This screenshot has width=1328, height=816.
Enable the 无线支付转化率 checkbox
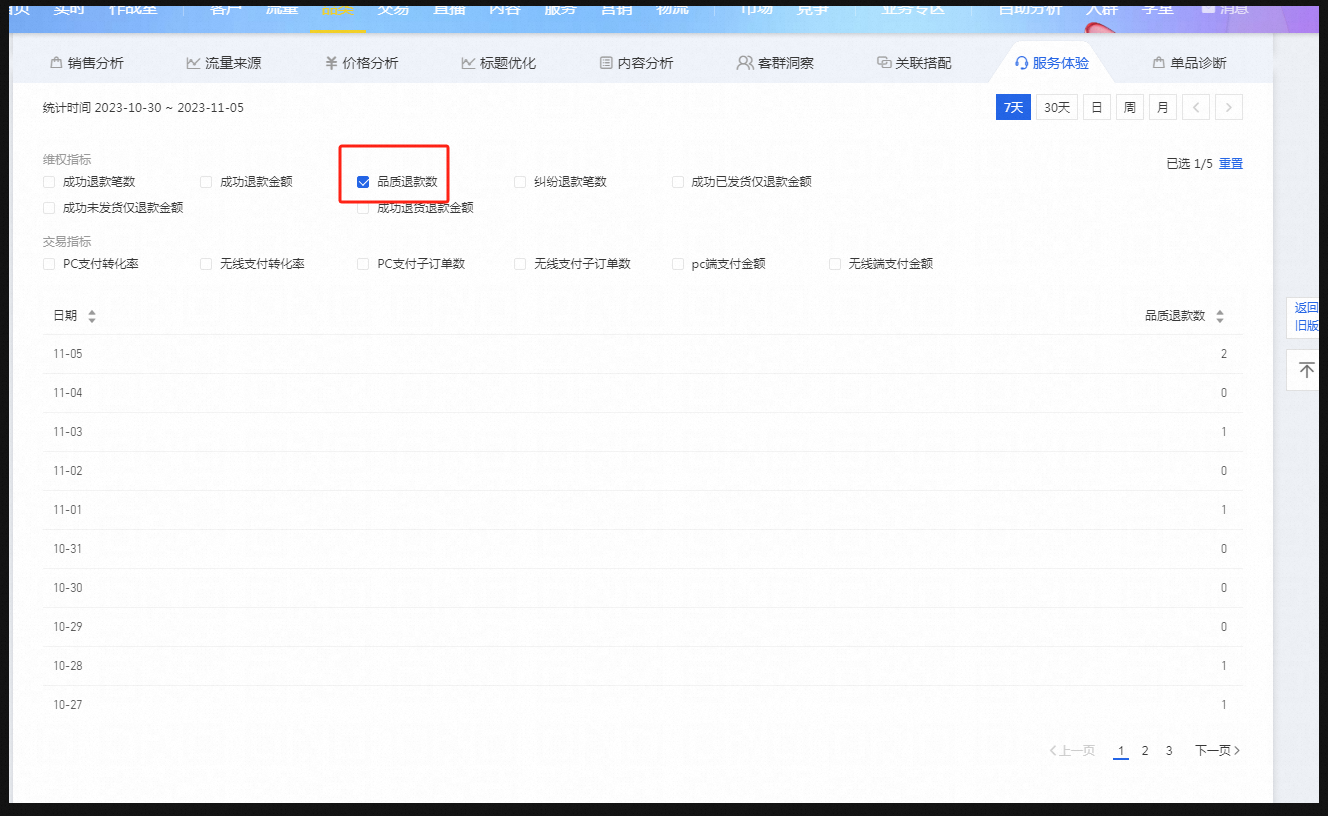[206, 264]
